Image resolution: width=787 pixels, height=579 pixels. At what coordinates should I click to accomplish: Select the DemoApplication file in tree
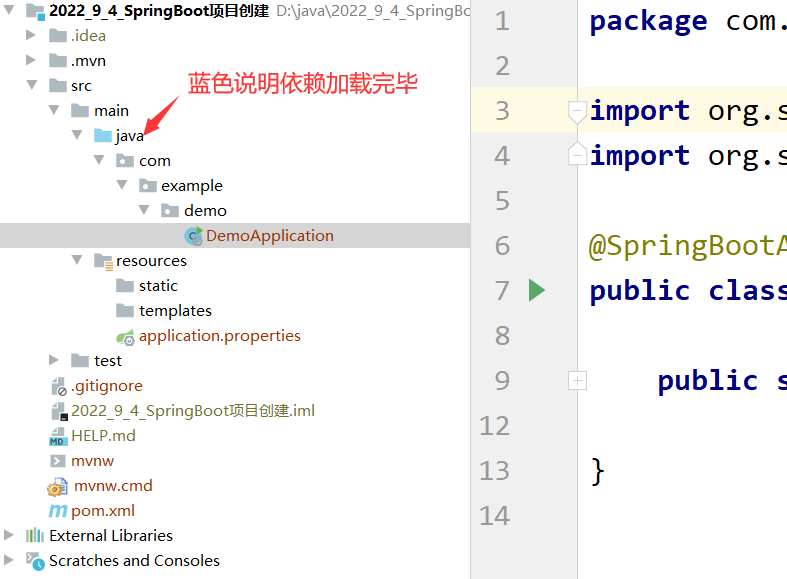pyautogui.click(x=270, y=235)
